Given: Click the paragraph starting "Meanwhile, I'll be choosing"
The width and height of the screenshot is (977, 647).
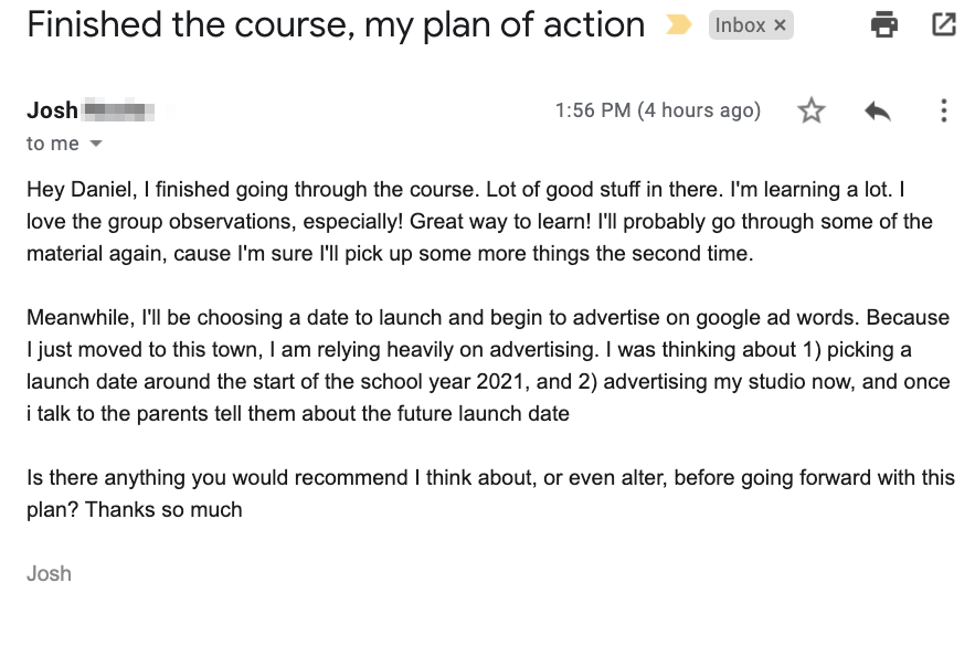Looking at the screenshot, I should (x=480, y=365).
